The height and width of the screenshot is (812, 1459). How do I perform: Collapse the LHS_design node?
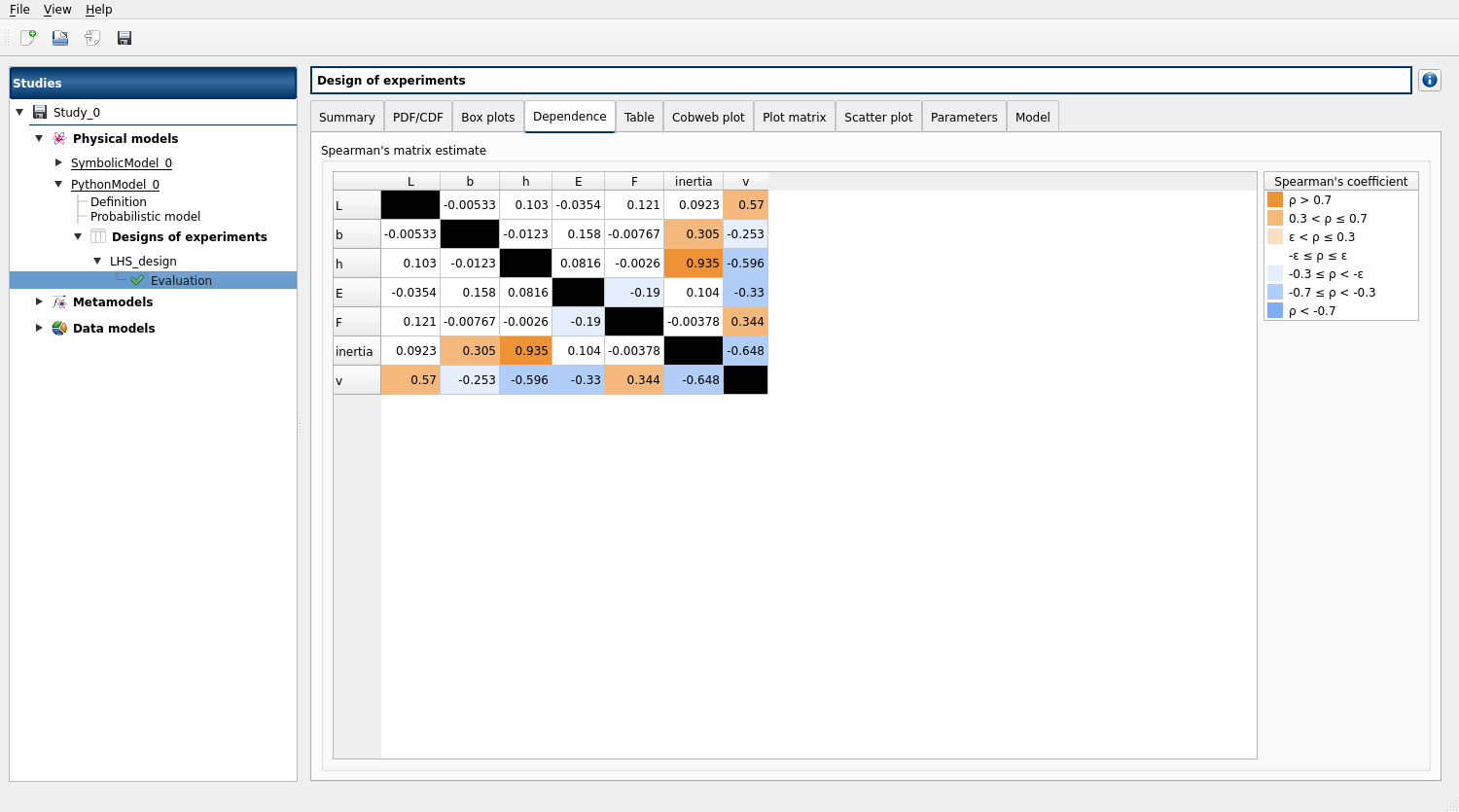coord(97,261)
